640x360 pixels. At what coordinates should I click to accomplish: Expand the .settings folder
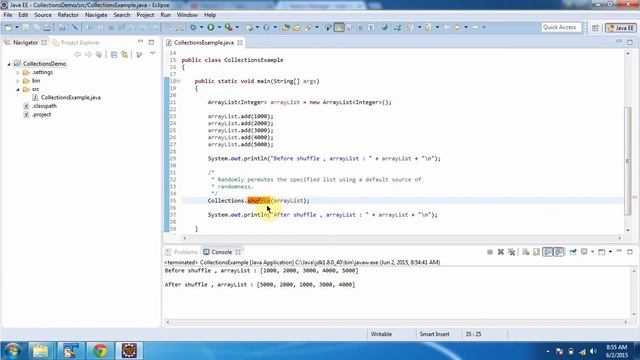coord(18,73)
